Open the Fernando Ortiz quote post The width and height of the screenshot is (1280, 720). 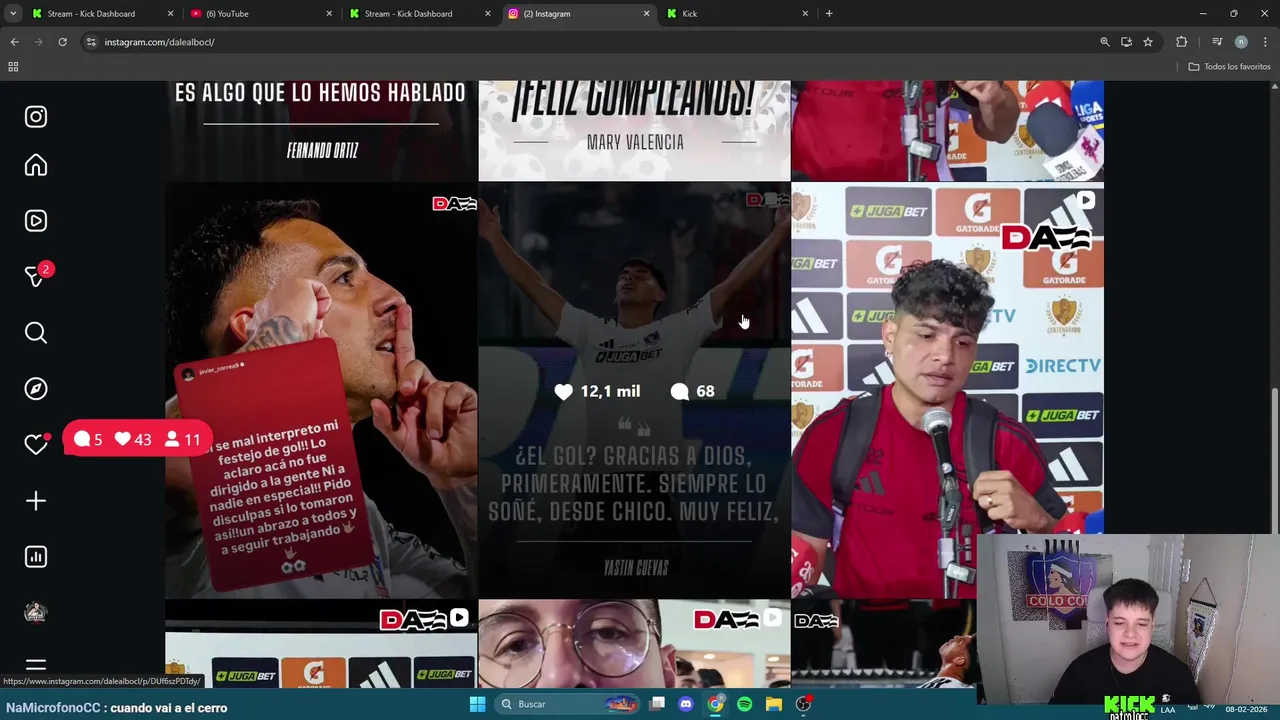[321, 130]
